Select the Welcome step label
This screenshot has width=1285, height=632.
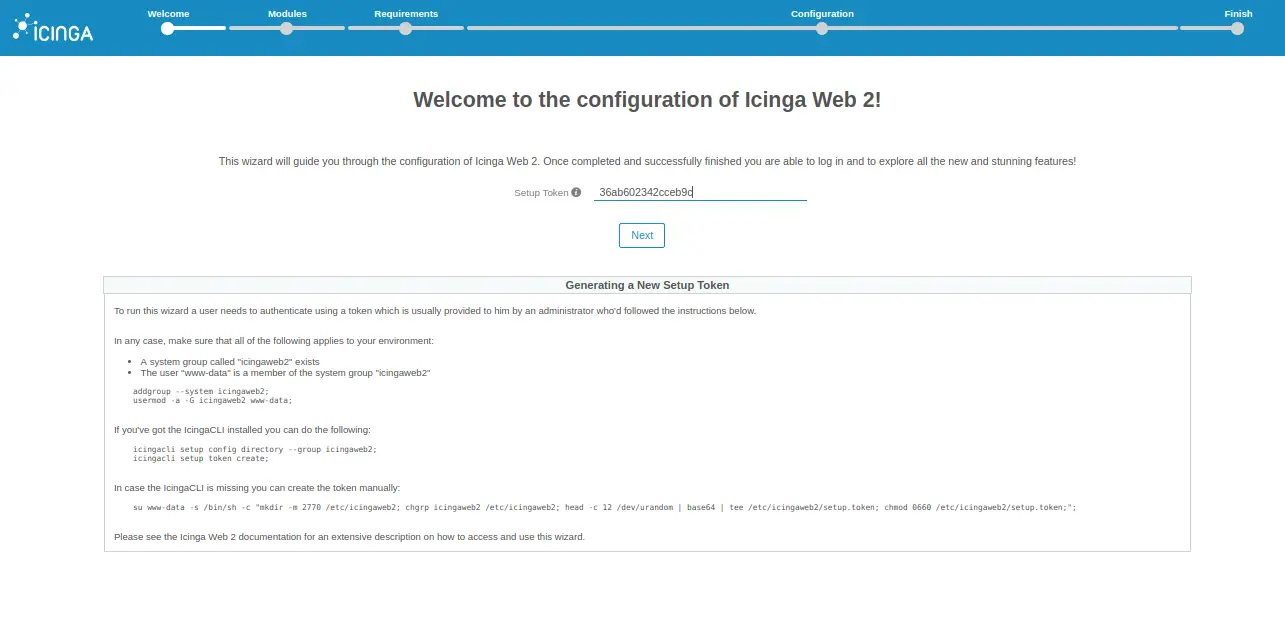pos(168,14)
